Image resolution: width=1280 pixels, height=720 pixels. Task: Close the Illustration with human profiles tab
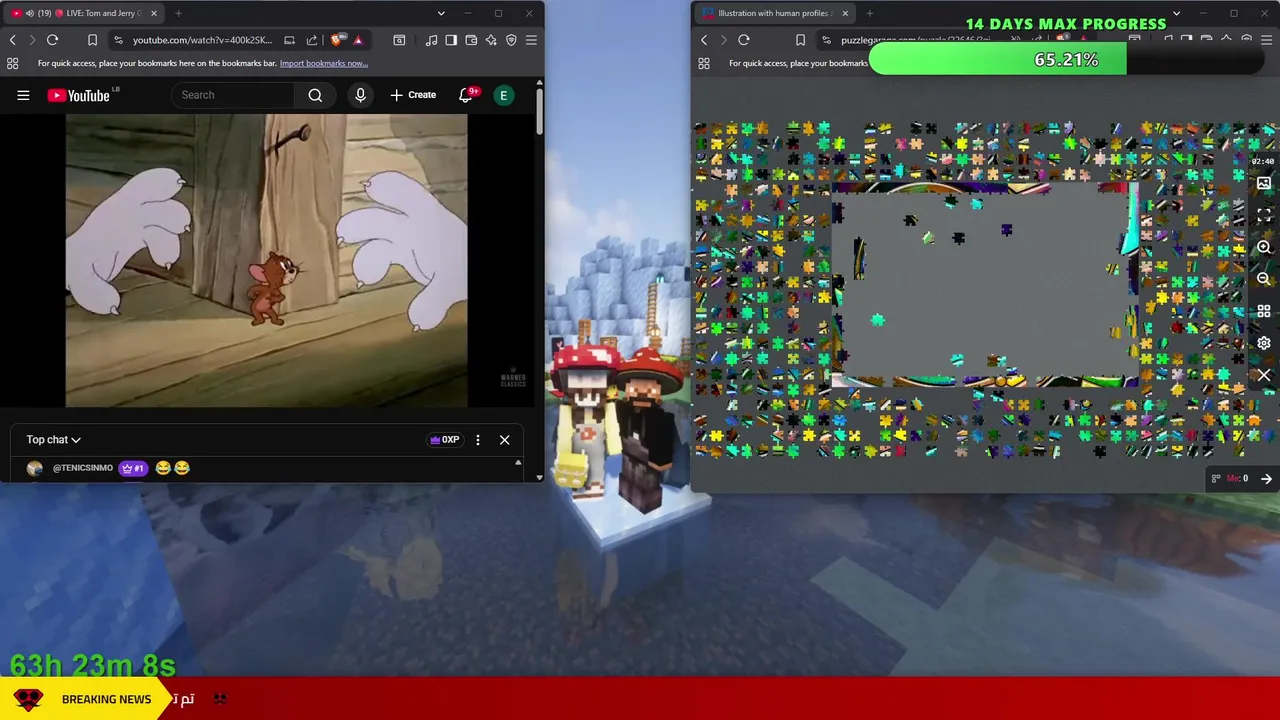click(x=845, y=13)
